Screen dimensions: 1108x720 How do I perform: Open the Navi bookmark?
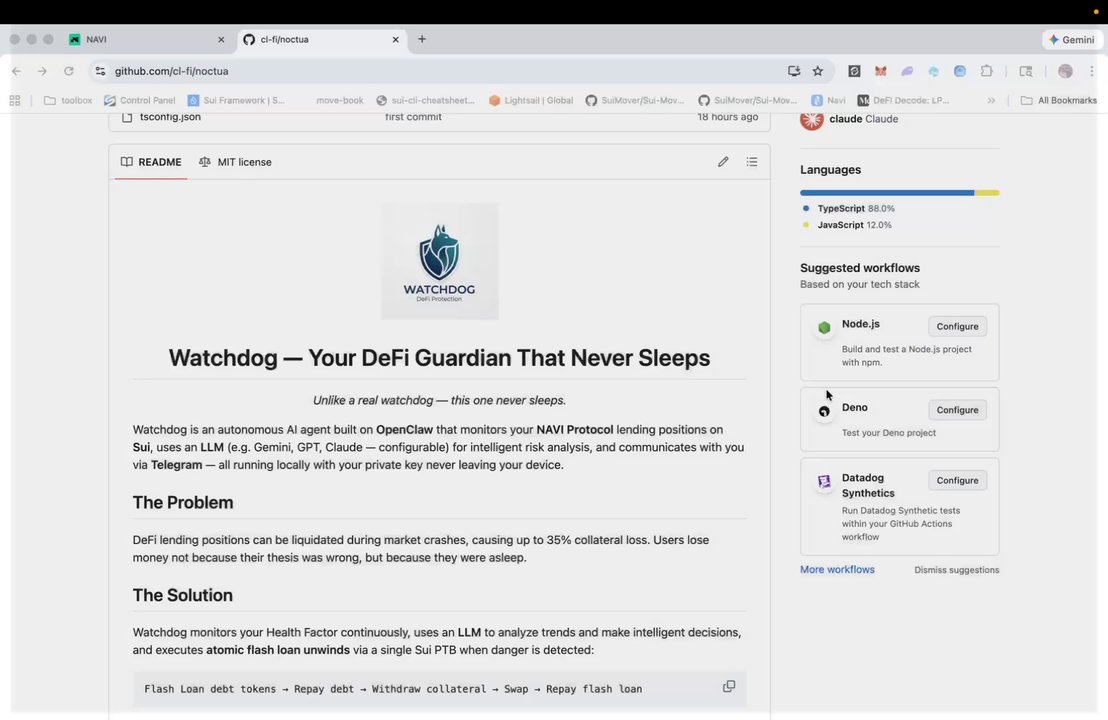point(828,100)
